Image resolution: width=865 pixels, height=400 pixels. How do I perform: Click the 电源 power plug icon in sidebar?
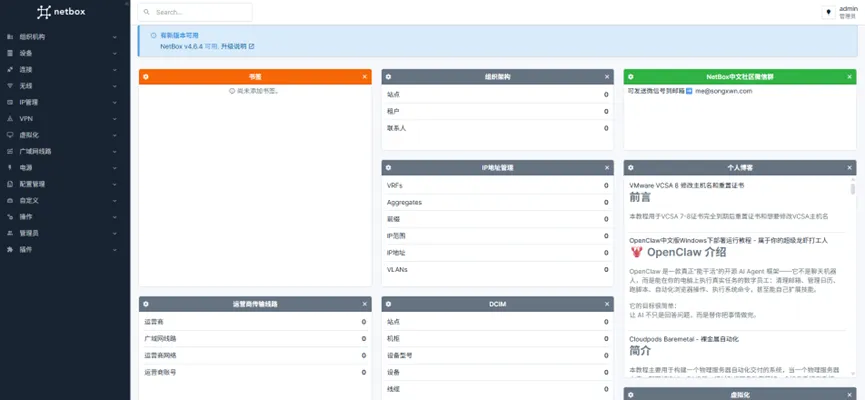coord(10,167)
